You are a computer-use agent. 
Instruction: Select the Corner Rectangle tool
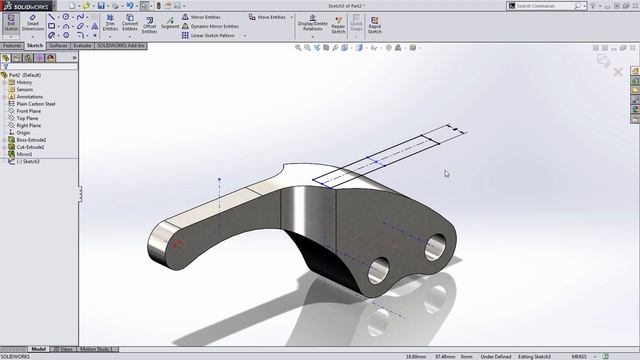51,26
